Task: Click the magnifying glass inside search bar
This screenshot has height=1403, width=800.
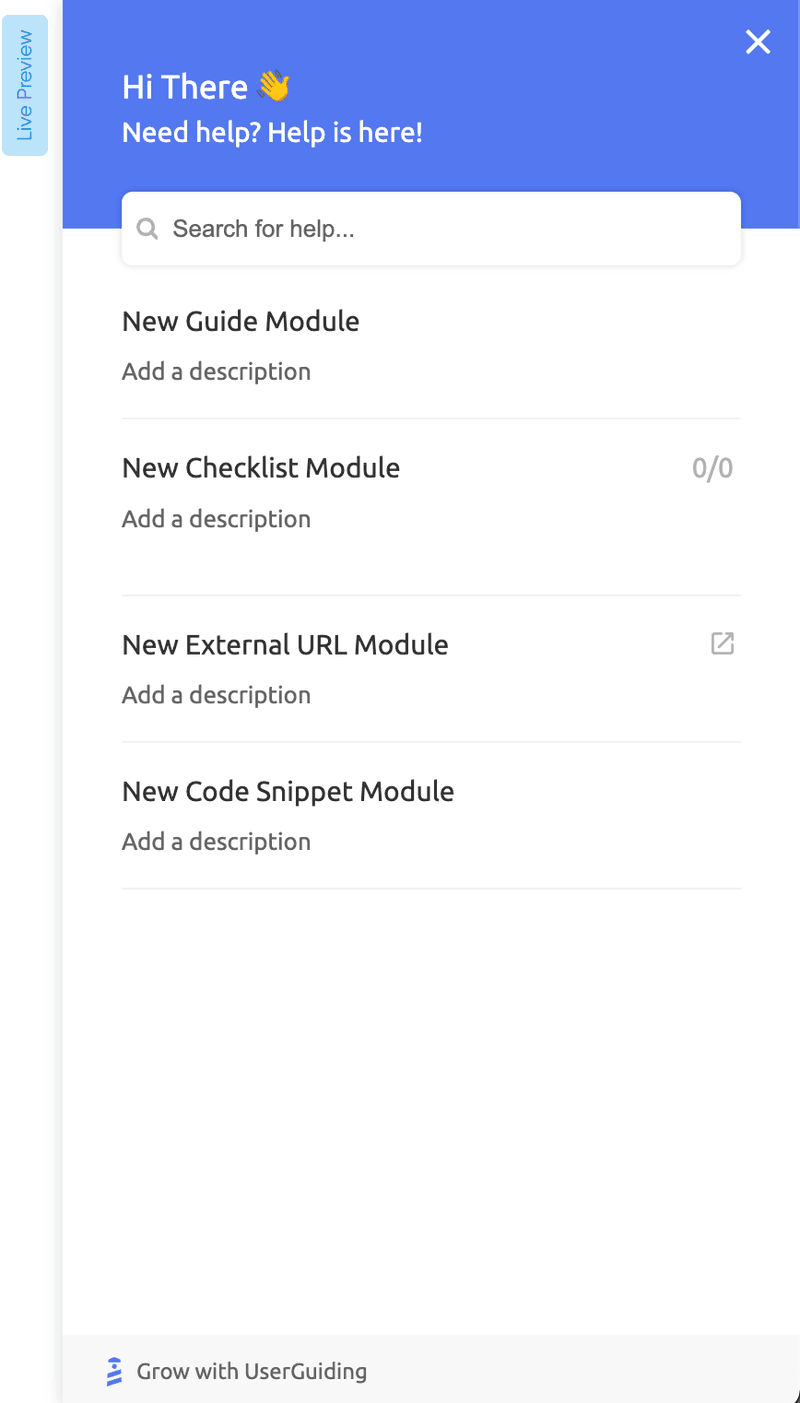Action: 147,228
